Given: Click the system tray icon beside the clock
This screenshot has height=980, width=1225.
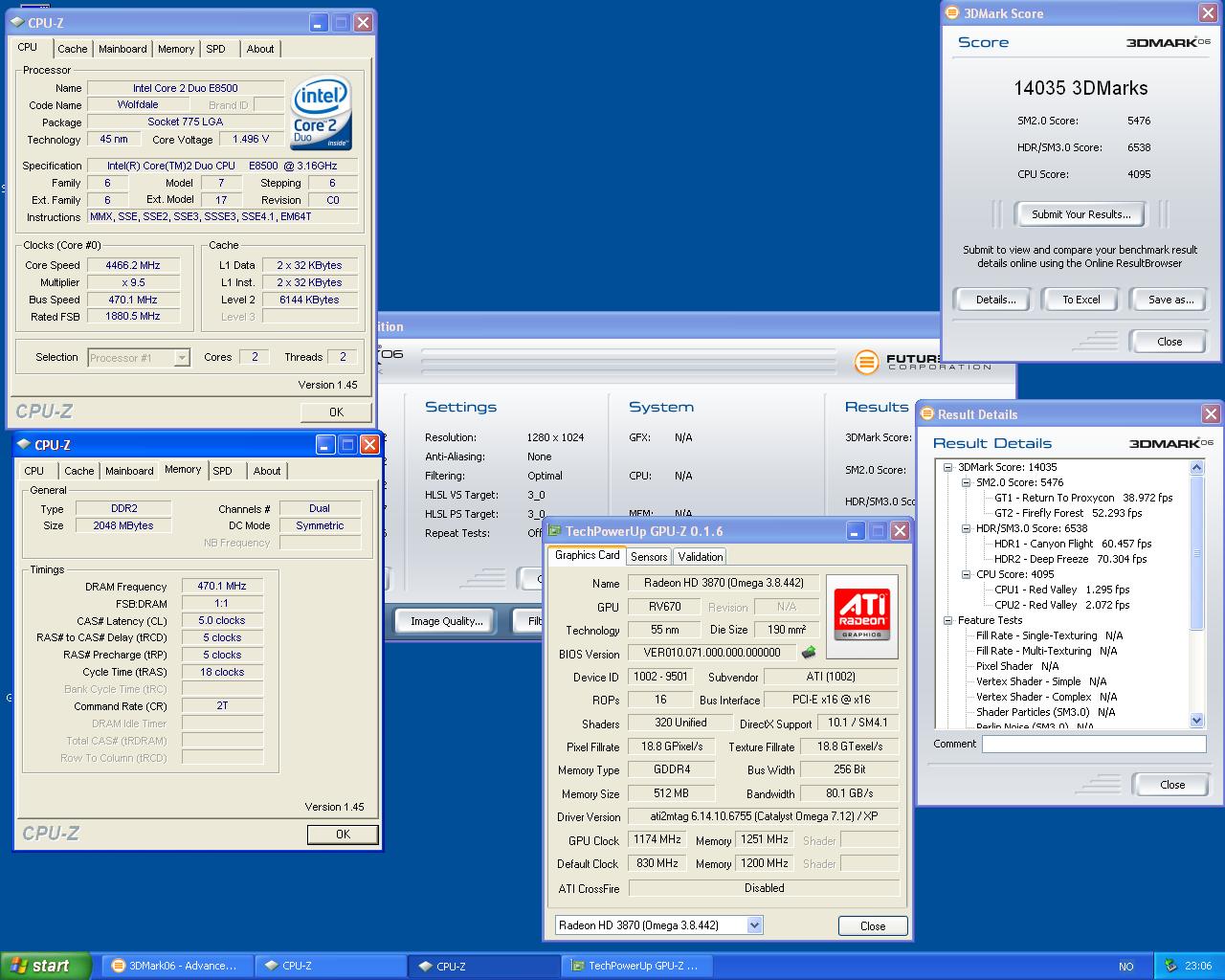Looking at the screenshot, I should pos(1169,966).
